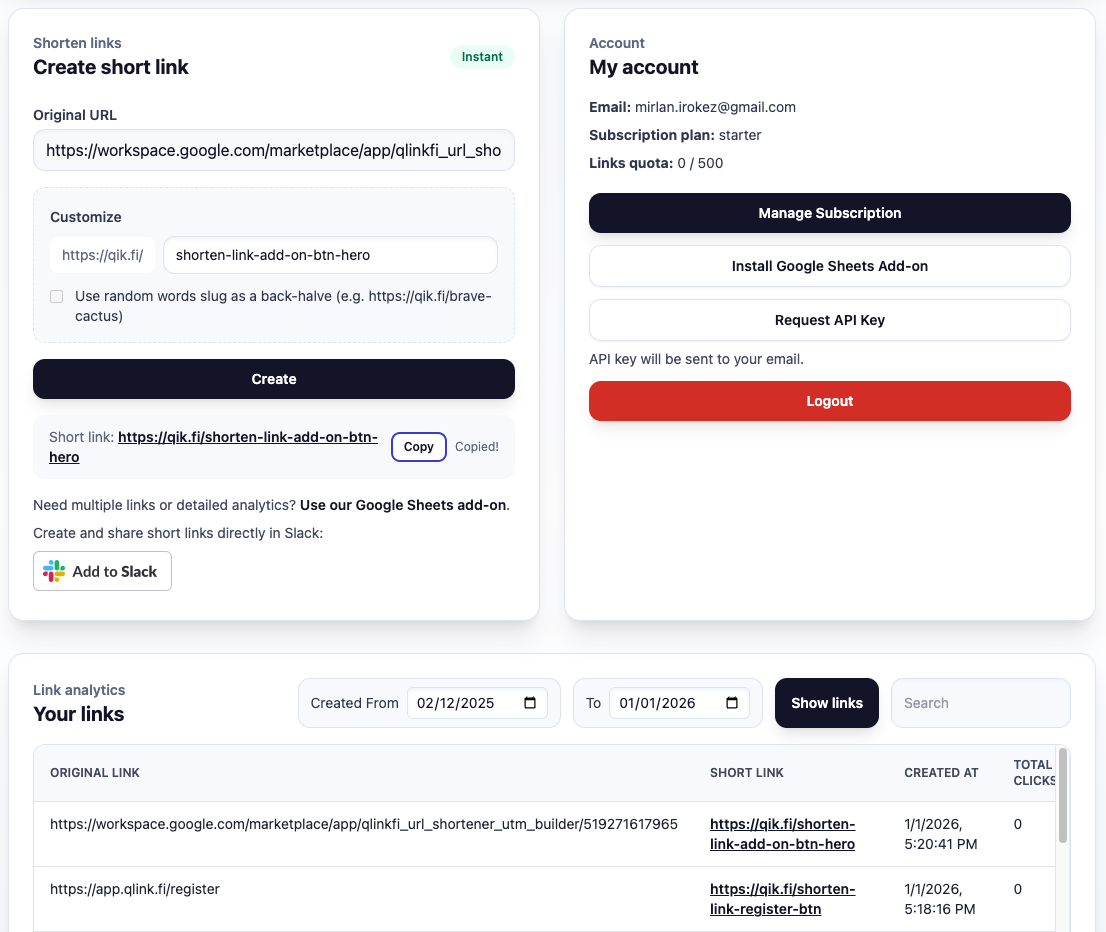Open the shorten-link-register-btn short link
This screenshot has width=1106, height=932.
click(782, 898)
